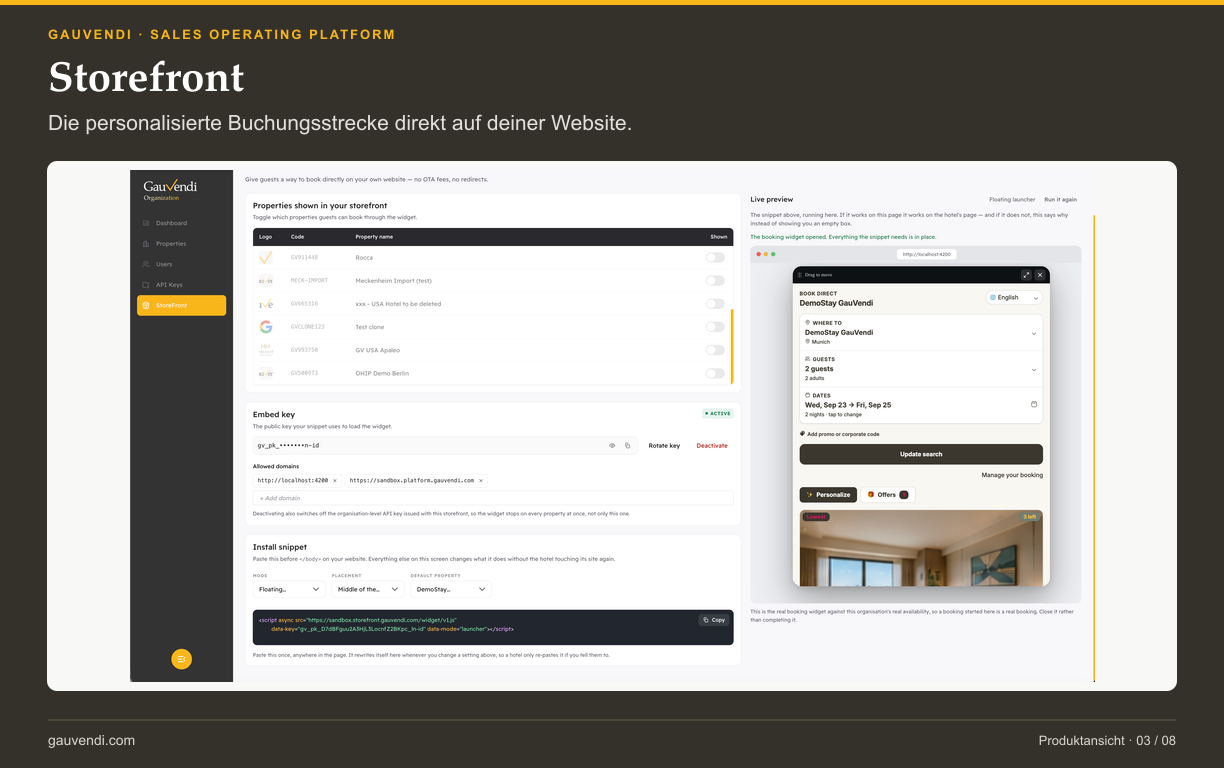This screenshot has height=768, width=1224.
Task: Click the ACTIVE status badge
Action: [717, 413]
